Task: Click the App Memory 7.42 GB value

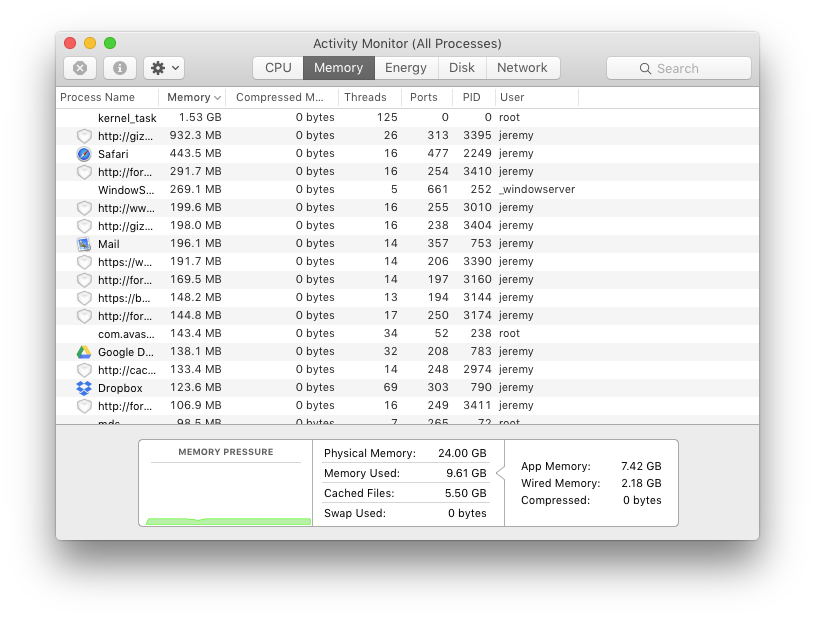Action: (641, 466)
